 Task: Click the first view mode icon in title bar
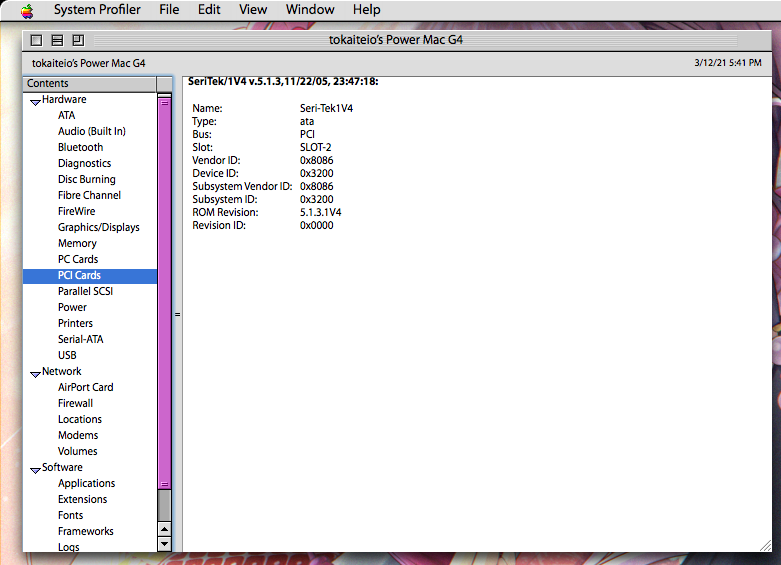coord(36,40)
